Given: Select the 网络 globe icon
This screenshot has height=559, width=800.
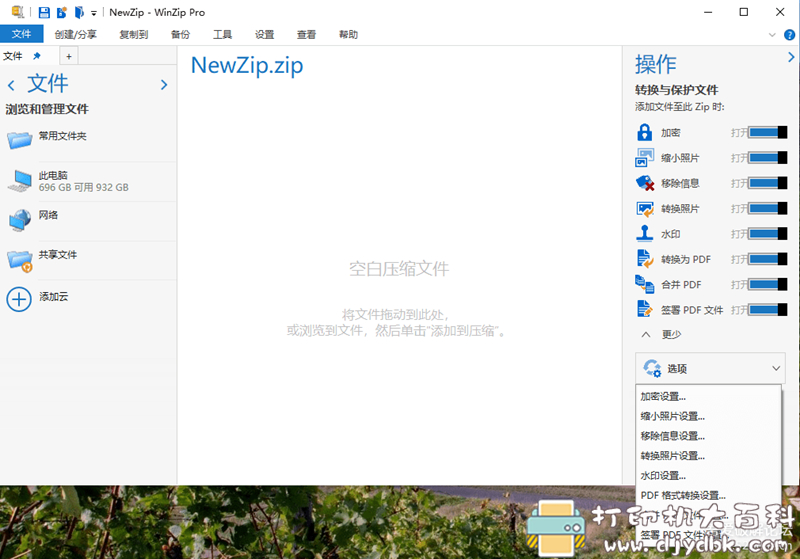Looking at the screenshot, I should tap(20, 220).
